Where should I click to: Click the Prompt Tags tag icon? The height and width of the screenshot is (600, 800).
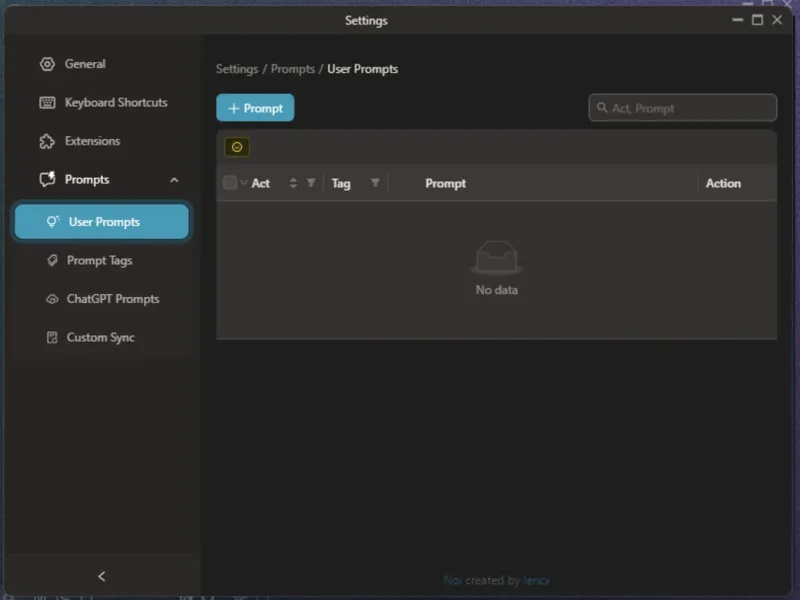coord(52,260)
